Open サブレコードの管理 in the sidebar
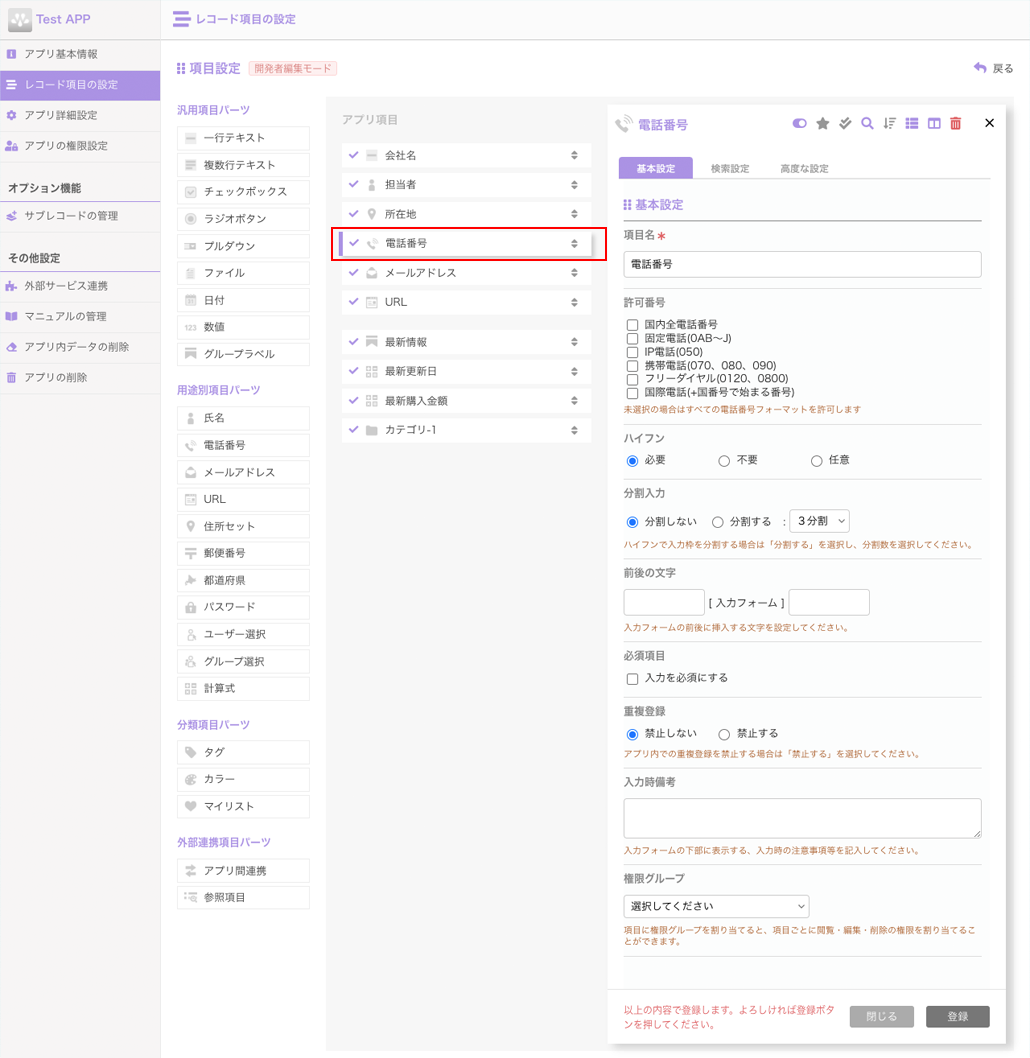The height and width of the screenshot is (1058, 1030). 80,216
